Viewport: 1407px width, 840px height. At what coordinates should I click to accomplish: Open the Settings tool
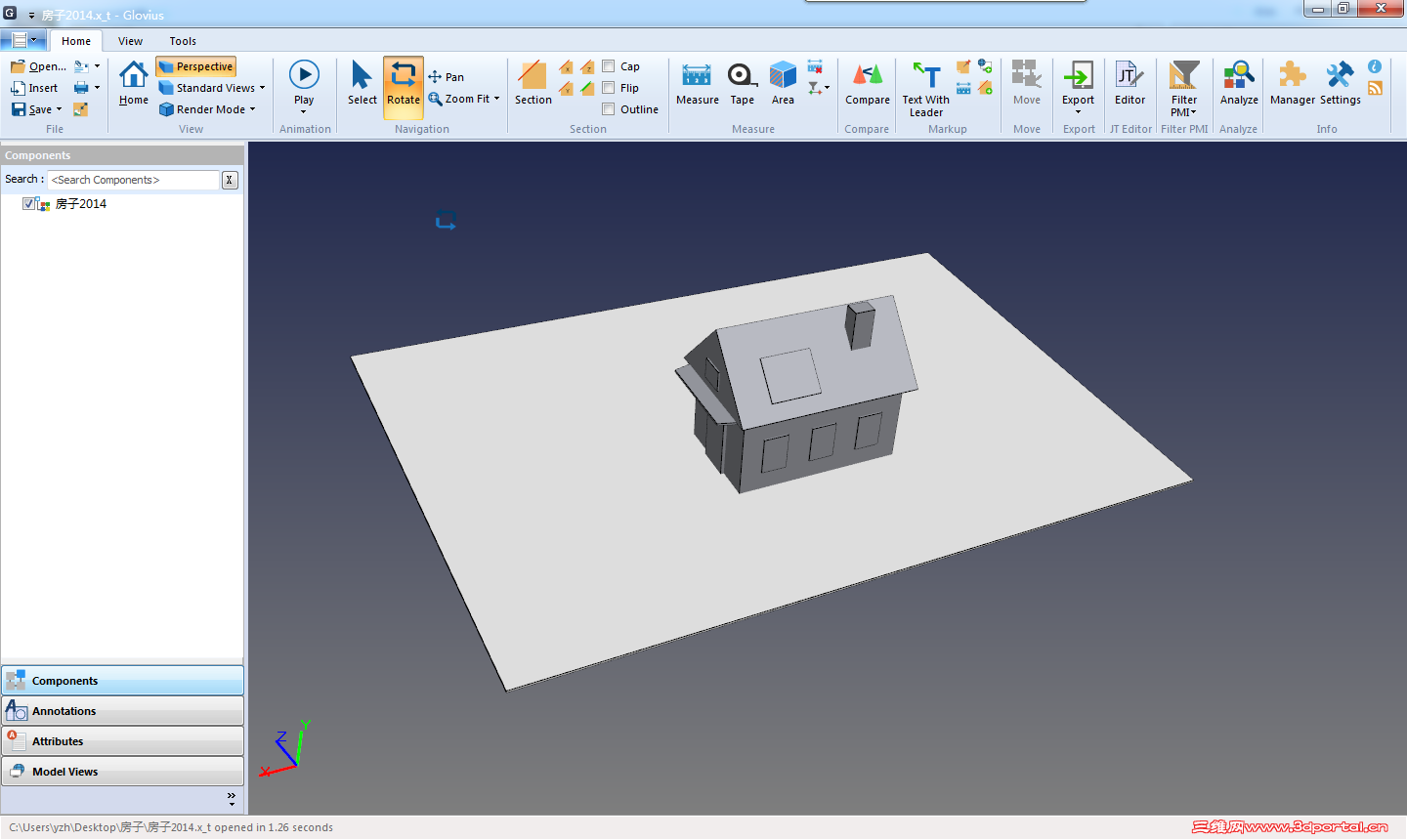[x=1340, y=82]
